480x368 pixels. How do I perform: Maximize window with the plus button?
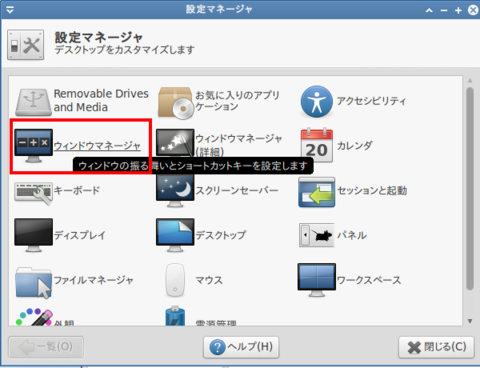458,11
